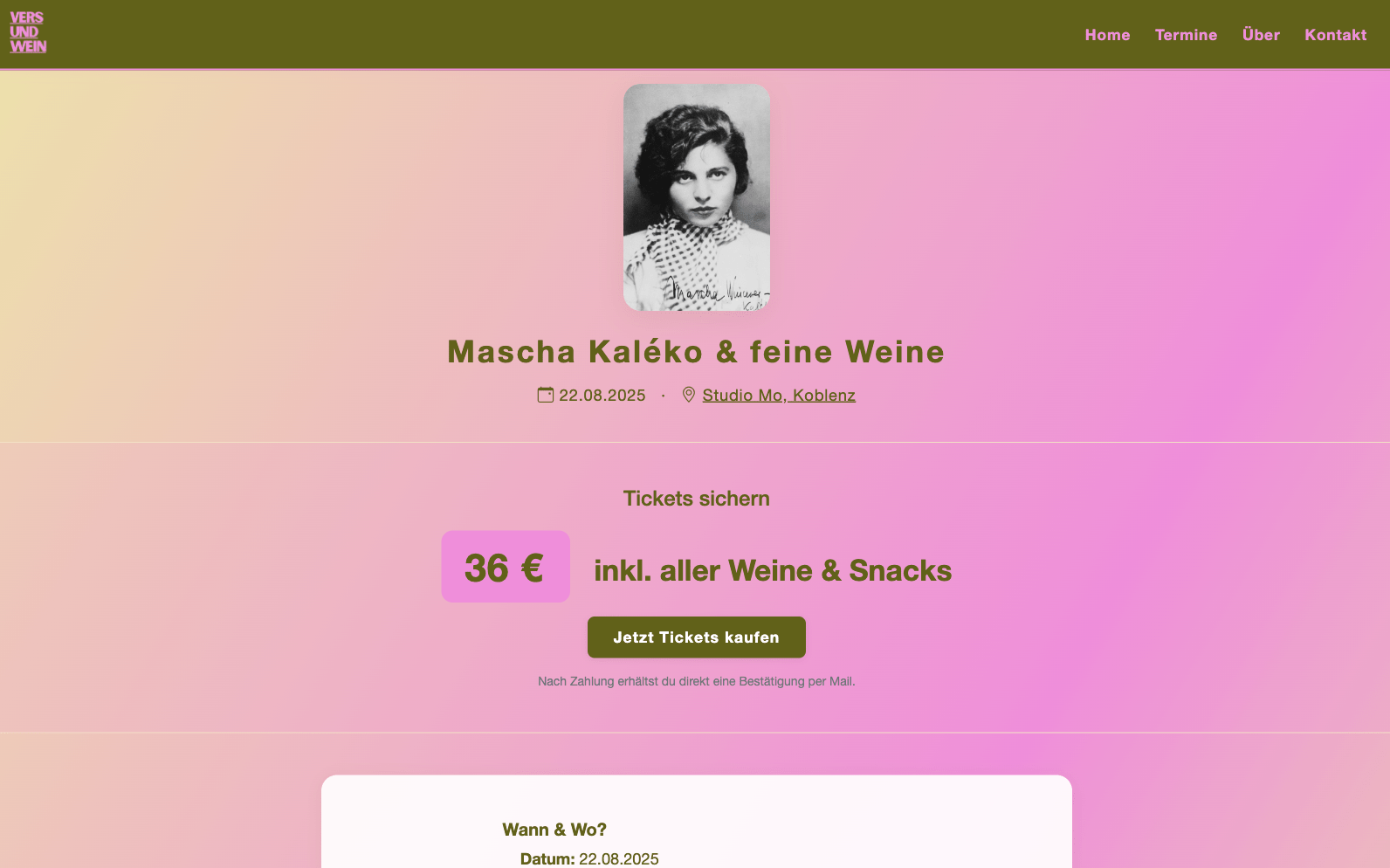
Task: Click the payment confirmation note under the button
Action: (696, 681)
